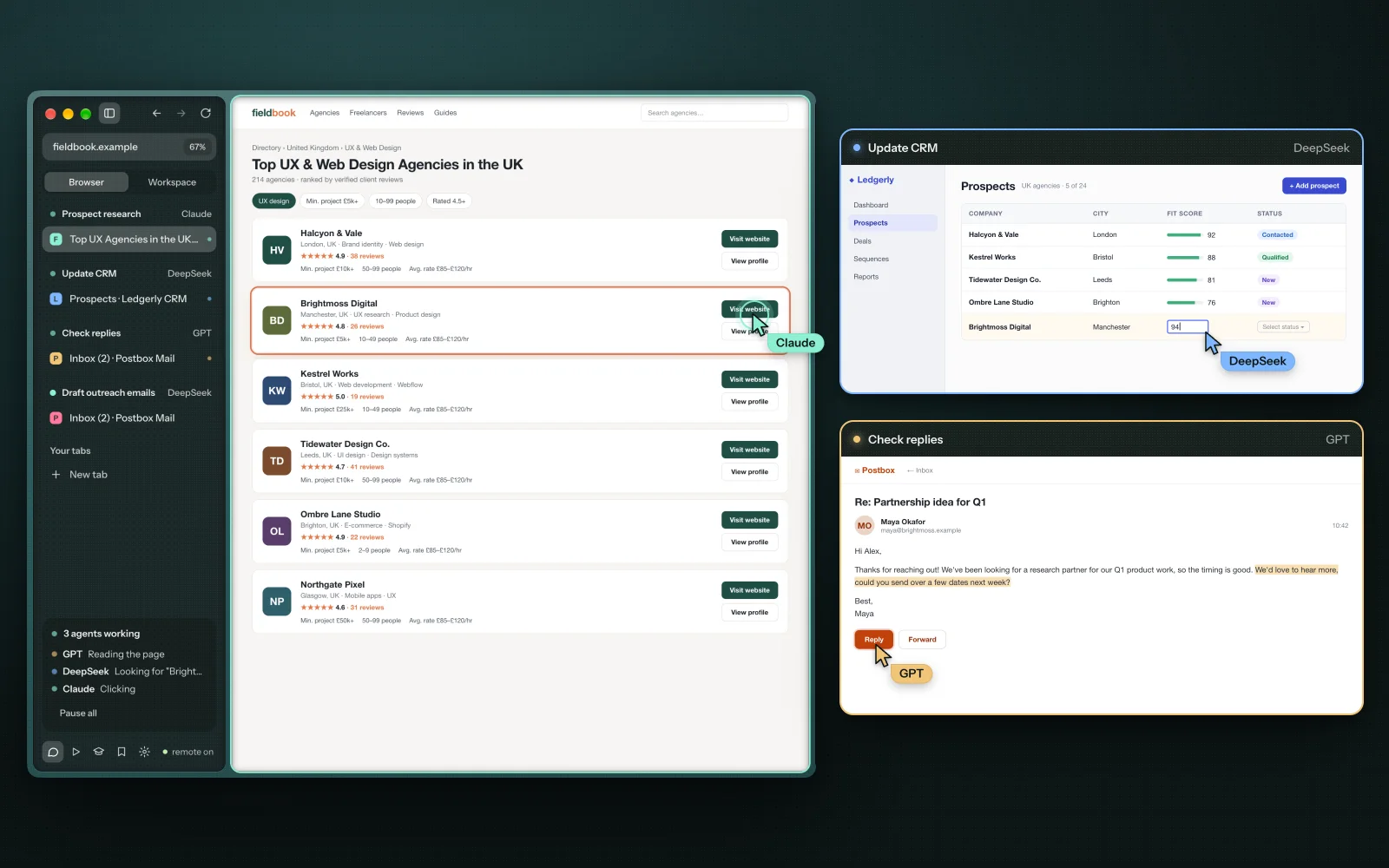This screenshot has width=1389, height=868.
Task: Toggle the 10–99 people filter chip
Action: click(x=396, y=201)
